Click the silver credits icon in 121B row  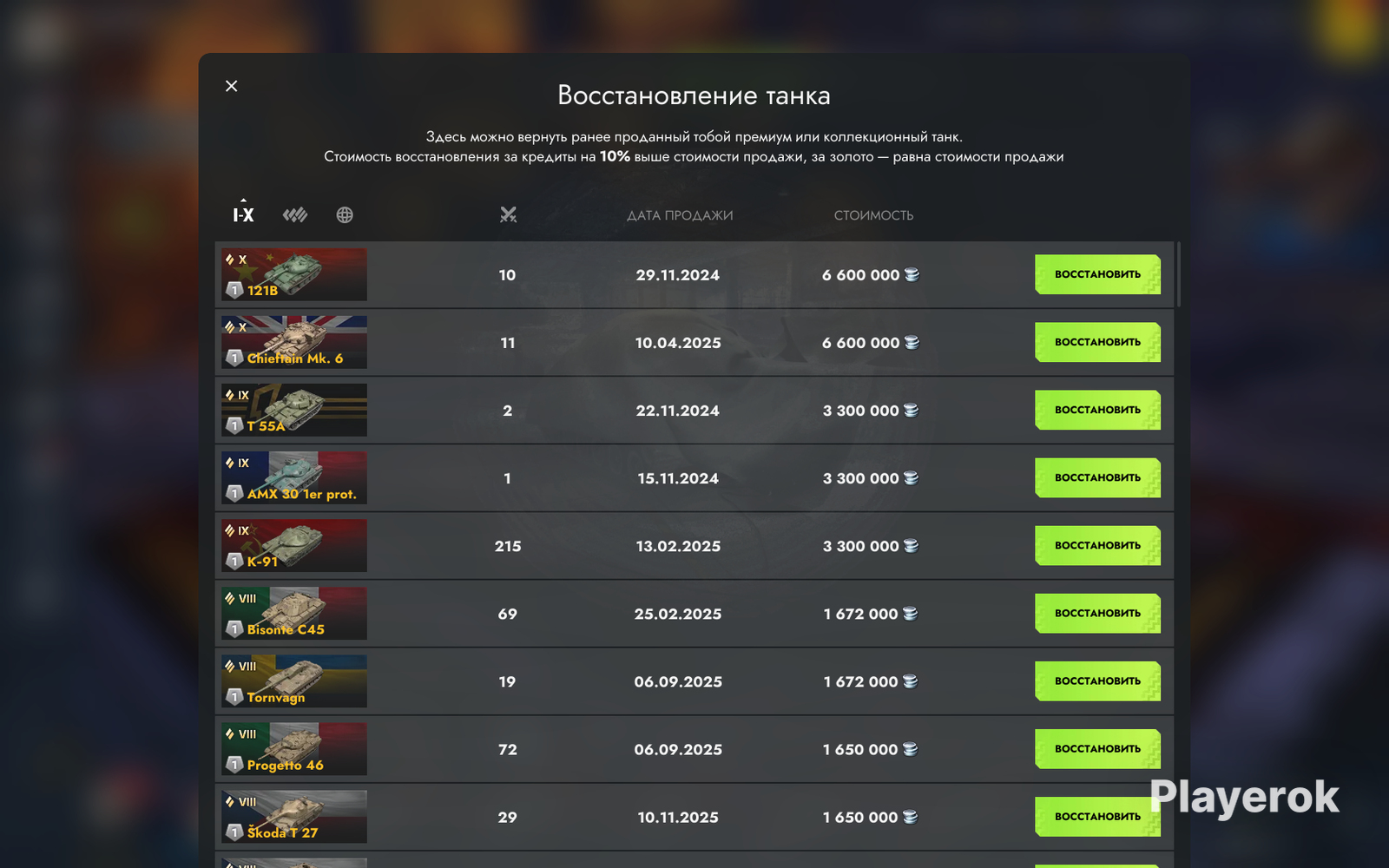click(912, 274)
